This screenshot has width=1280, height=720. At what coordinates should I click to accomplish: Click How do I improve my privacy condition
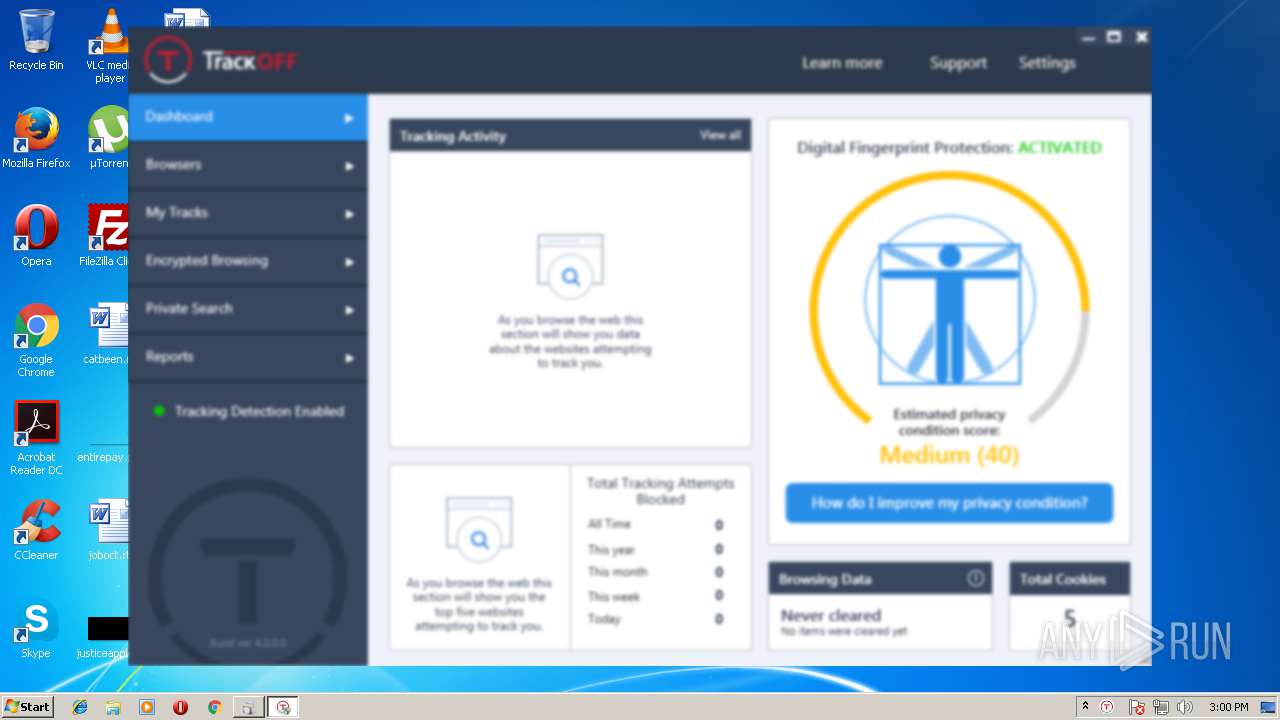point(949,503)
